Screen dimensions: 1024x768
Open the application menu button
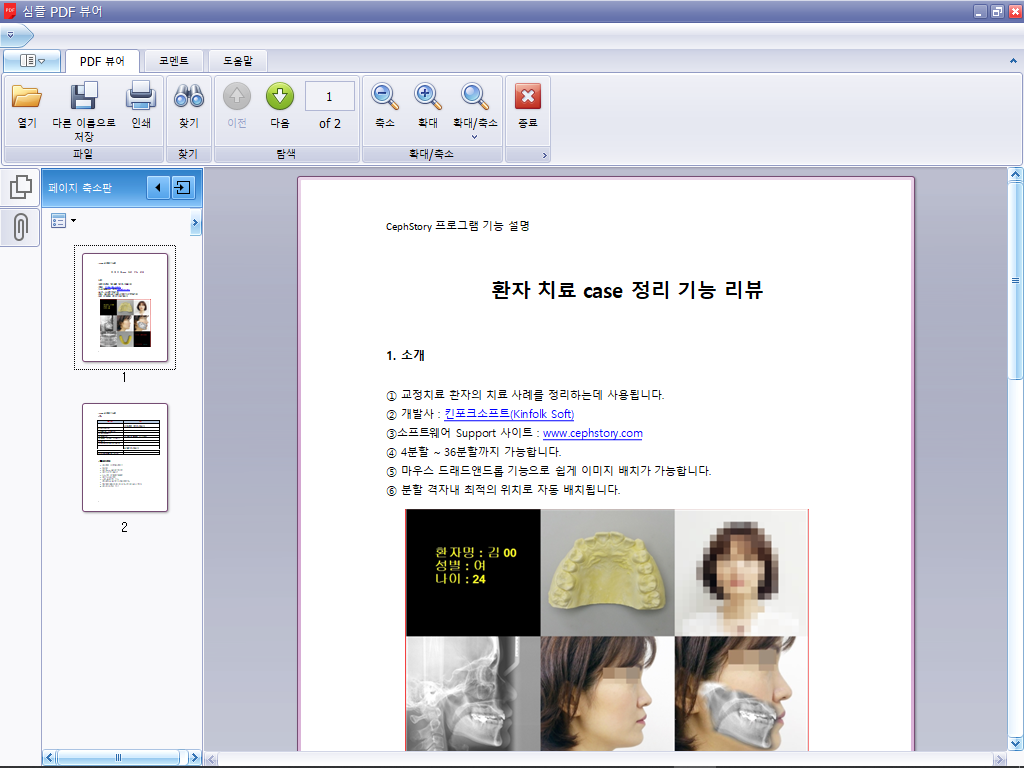[32, 61]
